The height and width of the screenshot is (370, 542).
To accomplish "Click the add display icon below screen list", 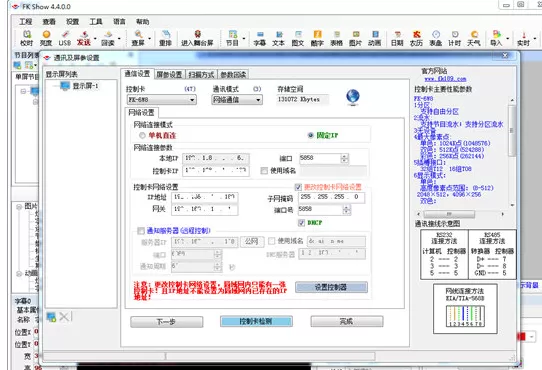I will (52, 317).
